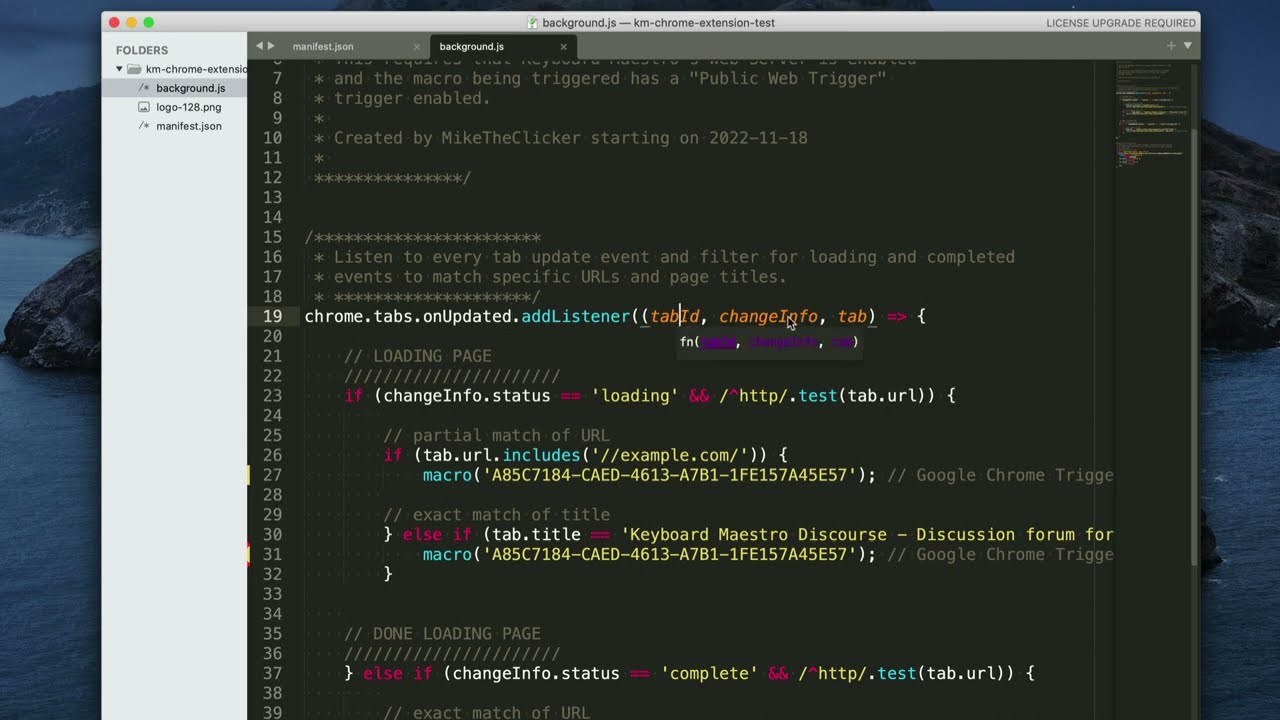Click the minimap code overview

pos(1152,113)
